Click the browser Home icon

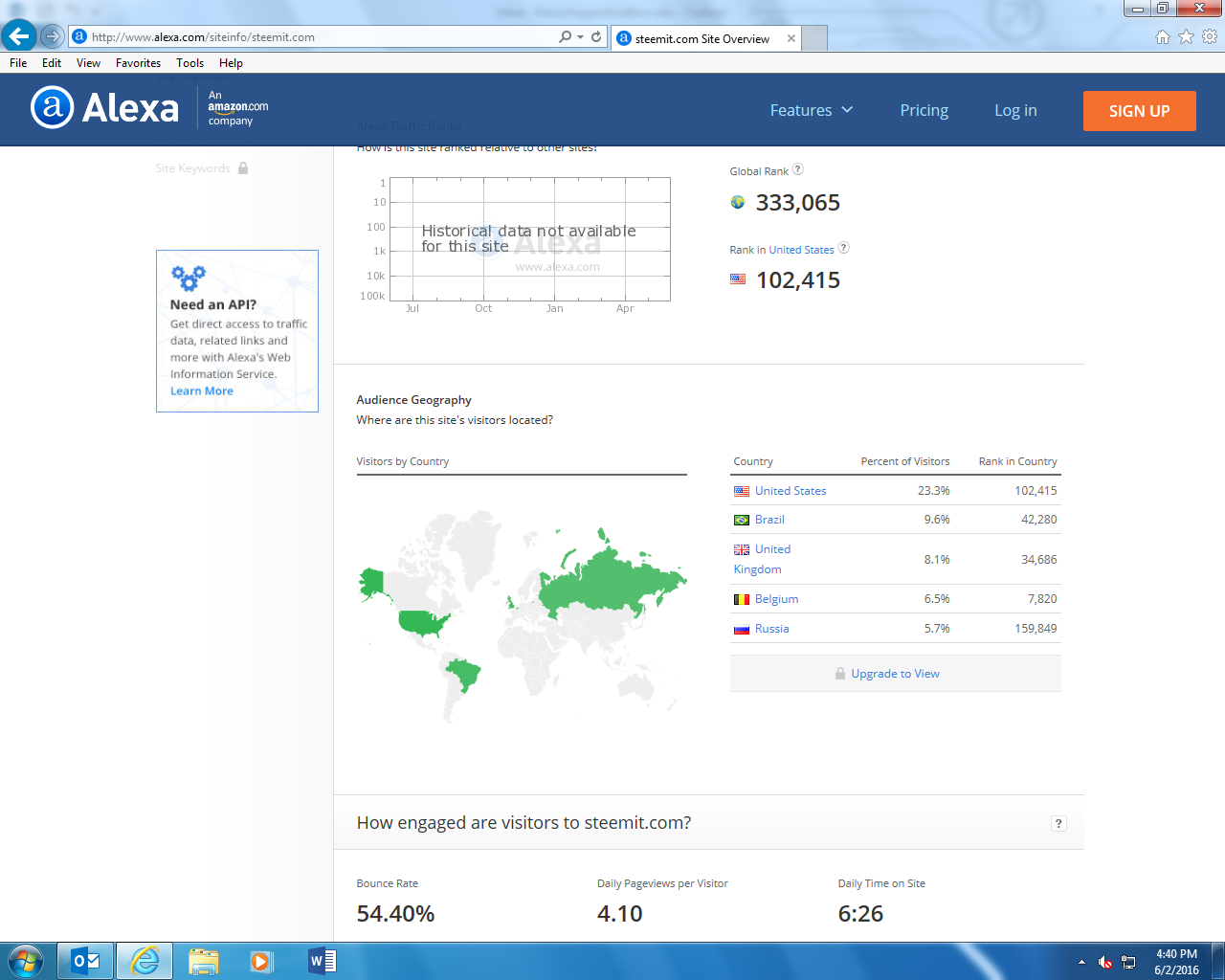pos(1163,36)
